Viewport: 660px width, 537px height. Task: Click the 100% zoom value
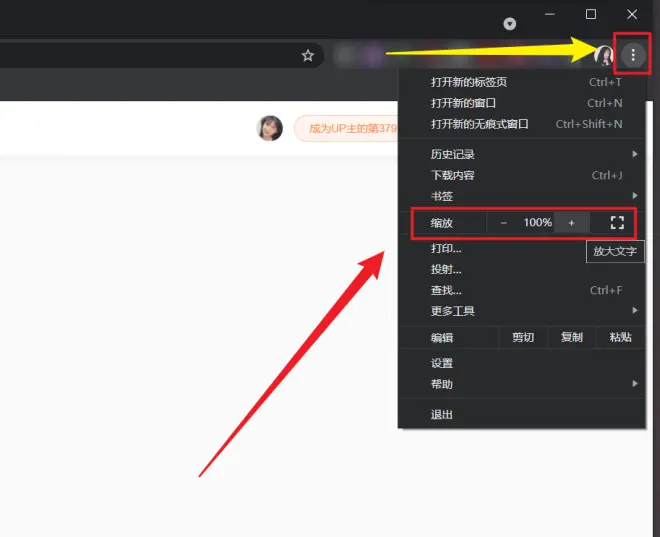tap(537, 222)
